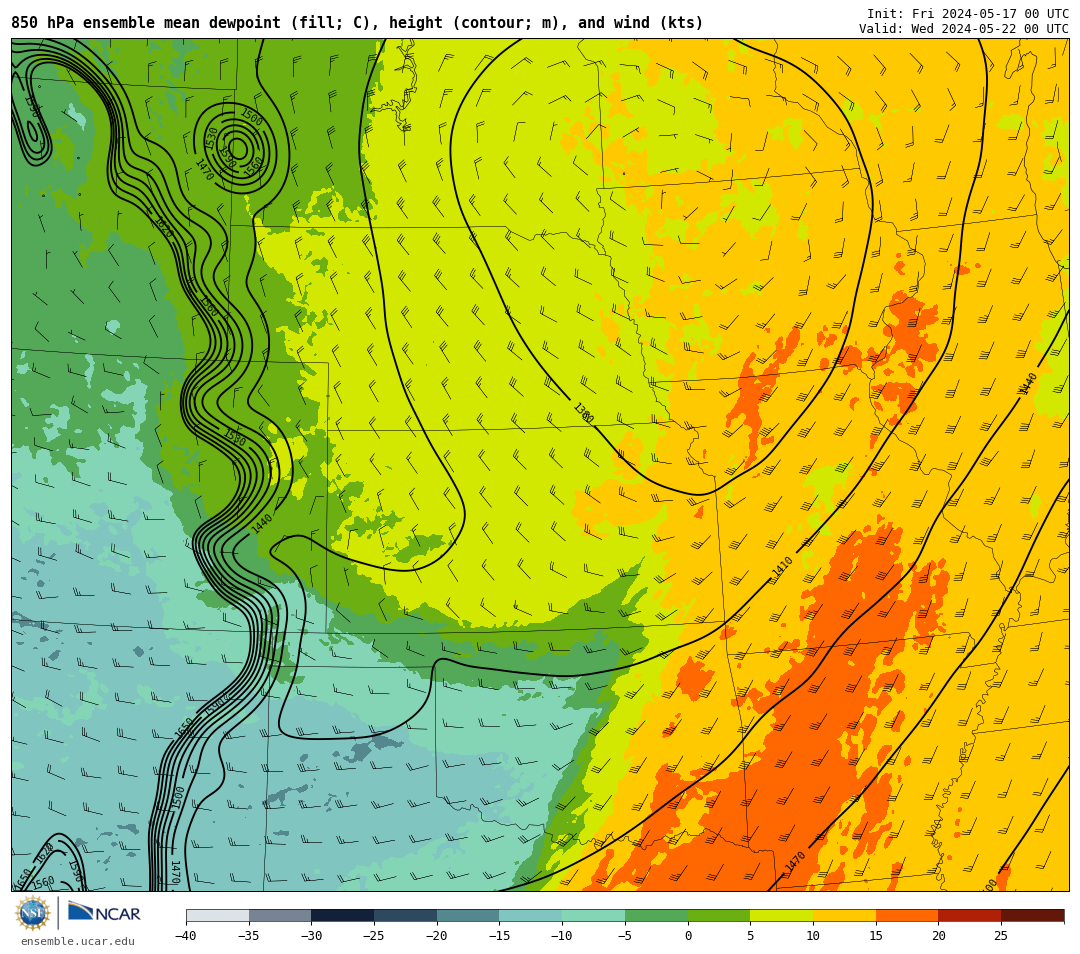Click the 15 colorbar tick label
This screenshot has height=954, width=1080.
tap(876, 935)
